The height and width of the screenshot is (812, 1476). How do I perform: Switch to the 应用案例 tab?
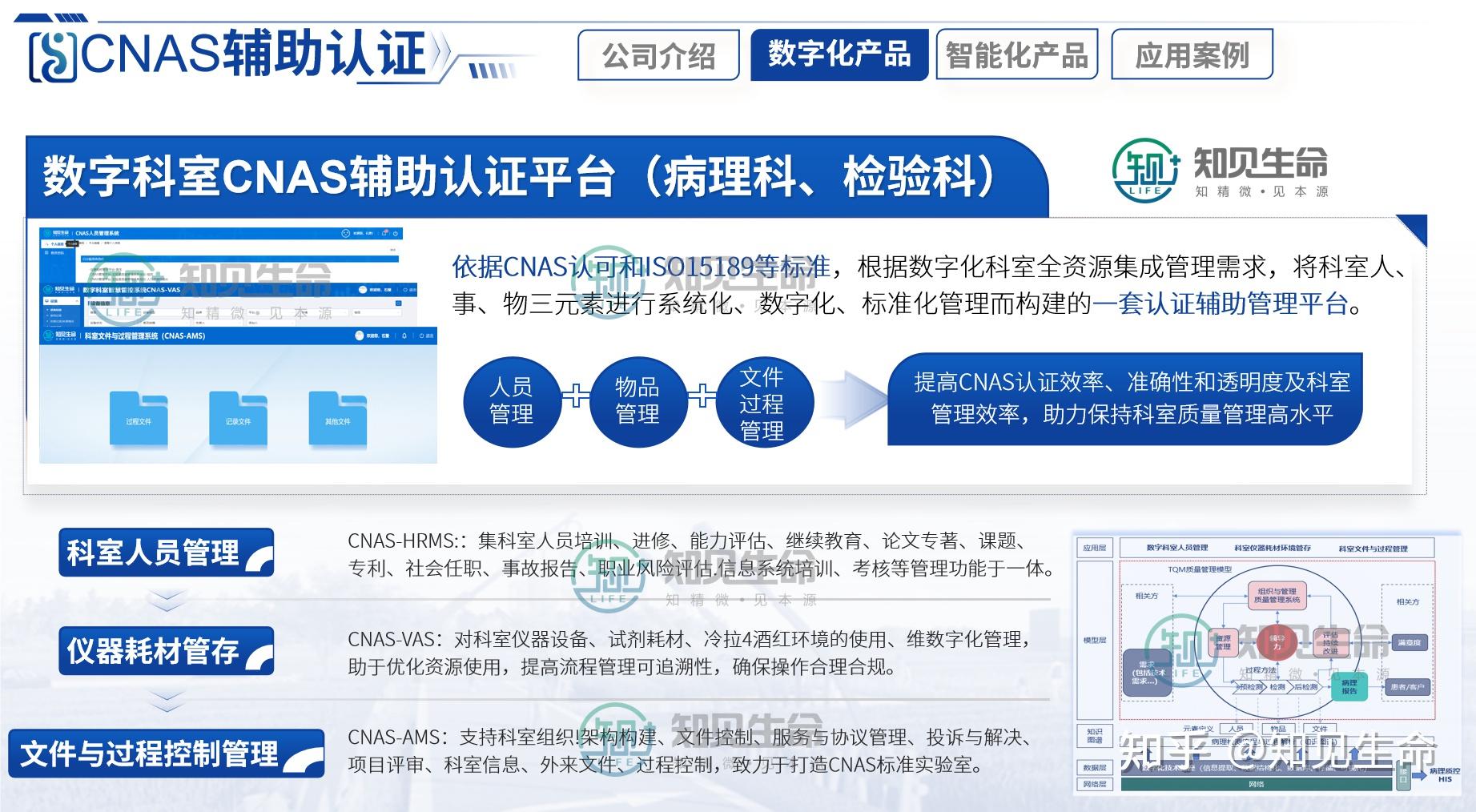(x=1191, y=56)
